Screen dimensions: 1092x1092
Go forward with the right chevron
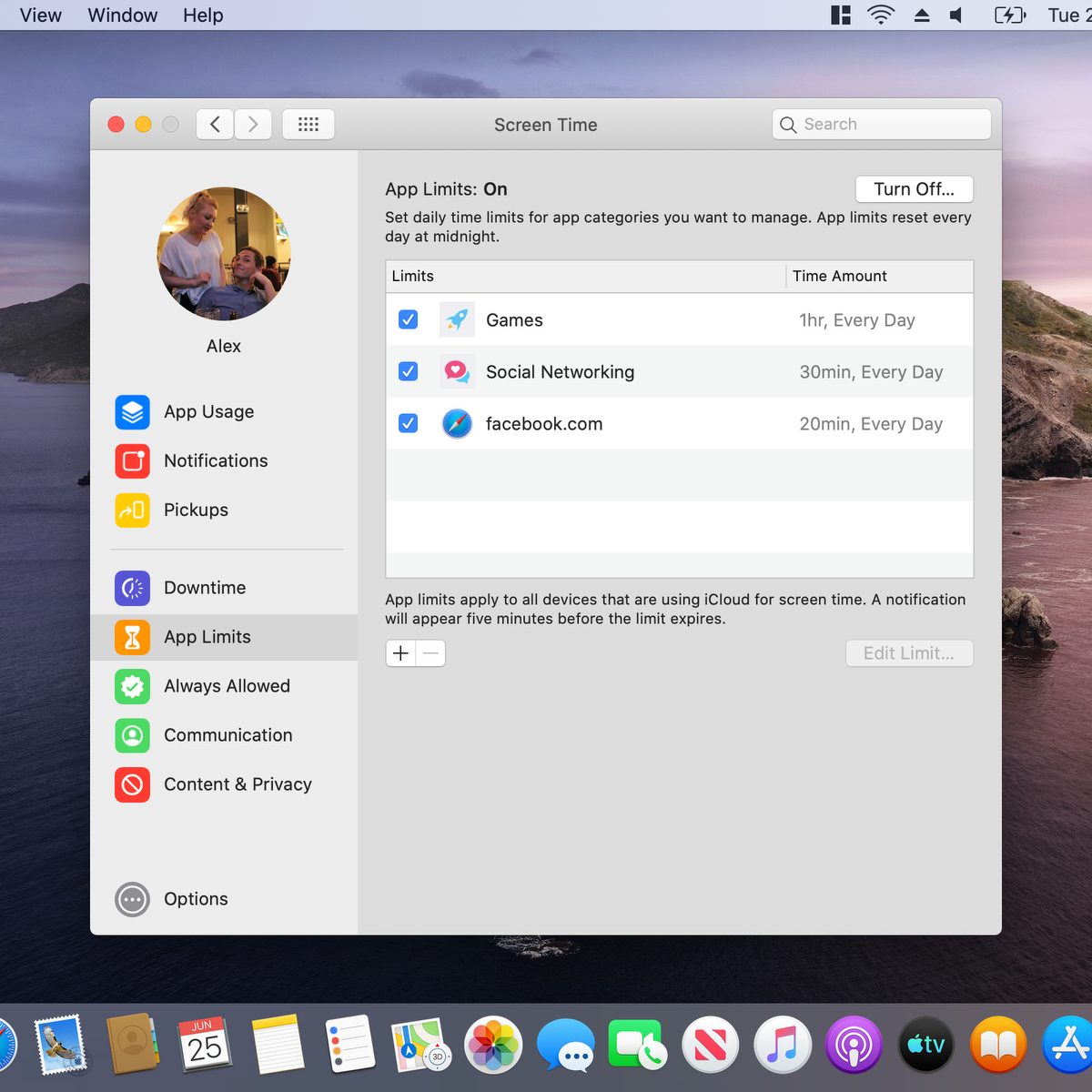[253, 124]
